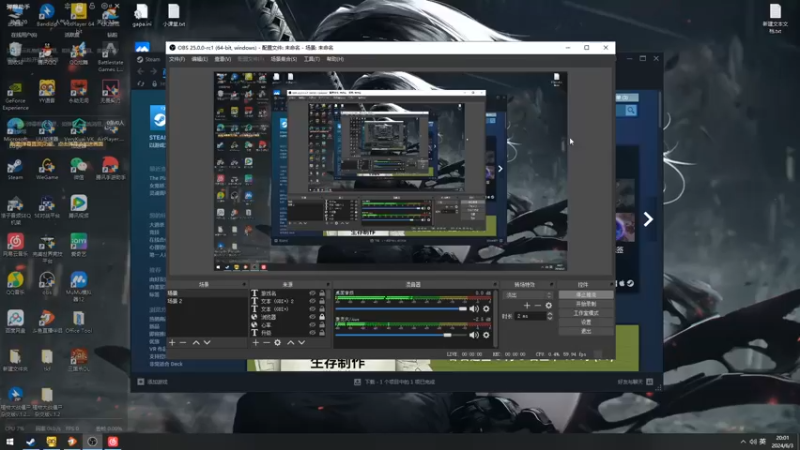Open Office Tool desktop icon

(x=79, y=321)
